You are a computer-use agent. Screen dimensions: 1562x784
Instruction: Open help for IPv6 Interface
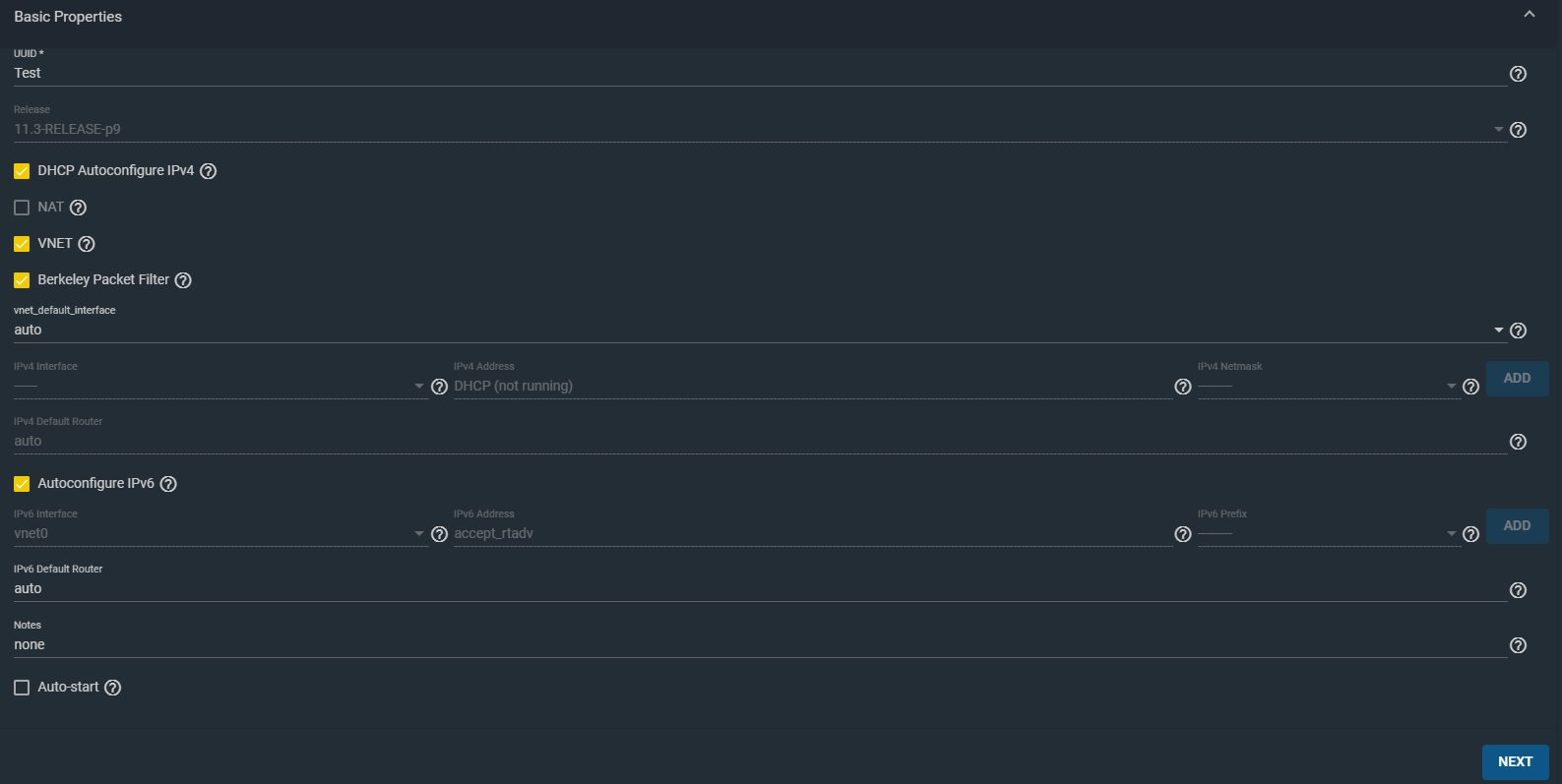(439, 534)
